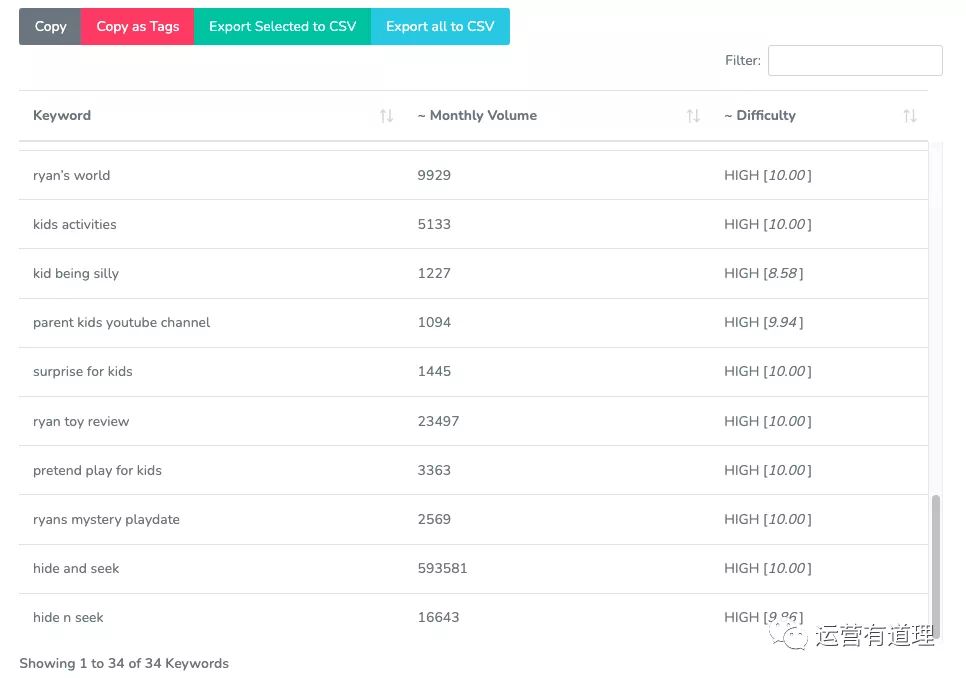The image size is (966, 678).
Task: Export Selected to CSV
Action: tap(282, 26)
